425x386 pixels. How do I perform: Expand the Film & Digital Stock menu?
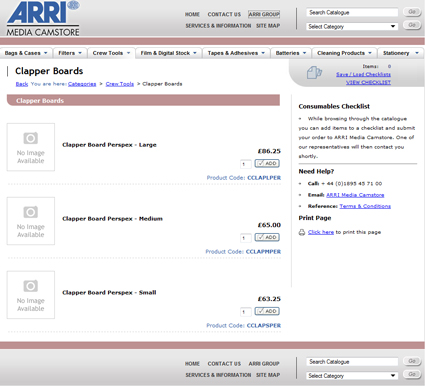coord(169,53)
